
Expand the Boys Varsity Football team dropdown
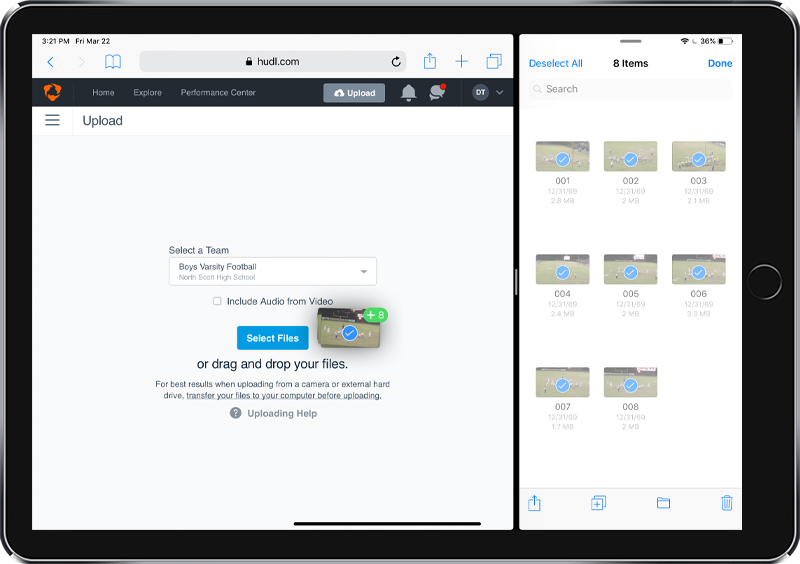(x=272, y=271)
